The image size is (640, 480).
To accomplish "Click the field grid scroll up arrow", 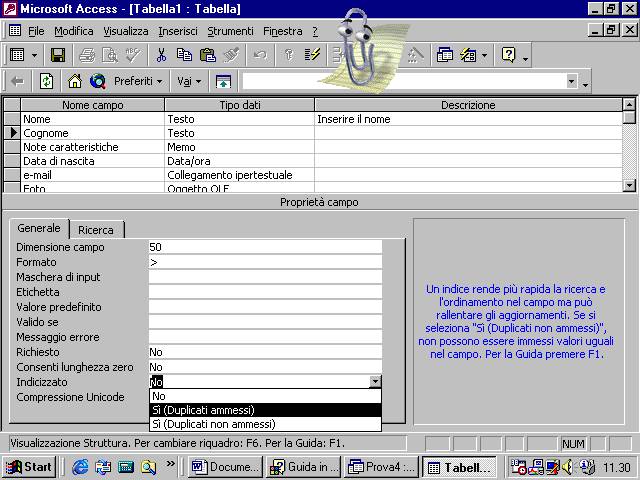I will (x=629, y=104).
